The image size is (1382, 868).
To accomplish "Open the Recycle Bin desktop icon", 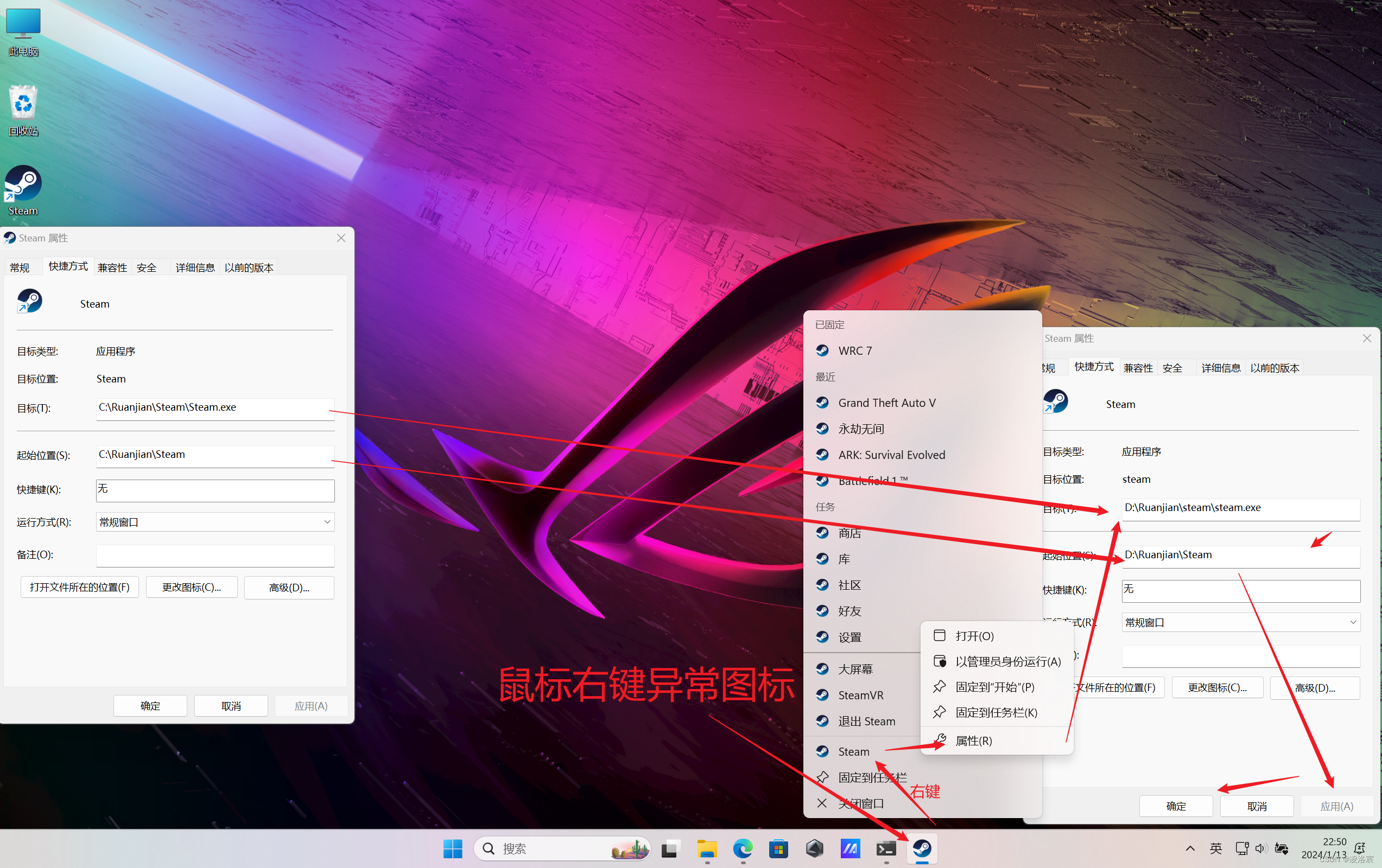I will click(23, 104).
